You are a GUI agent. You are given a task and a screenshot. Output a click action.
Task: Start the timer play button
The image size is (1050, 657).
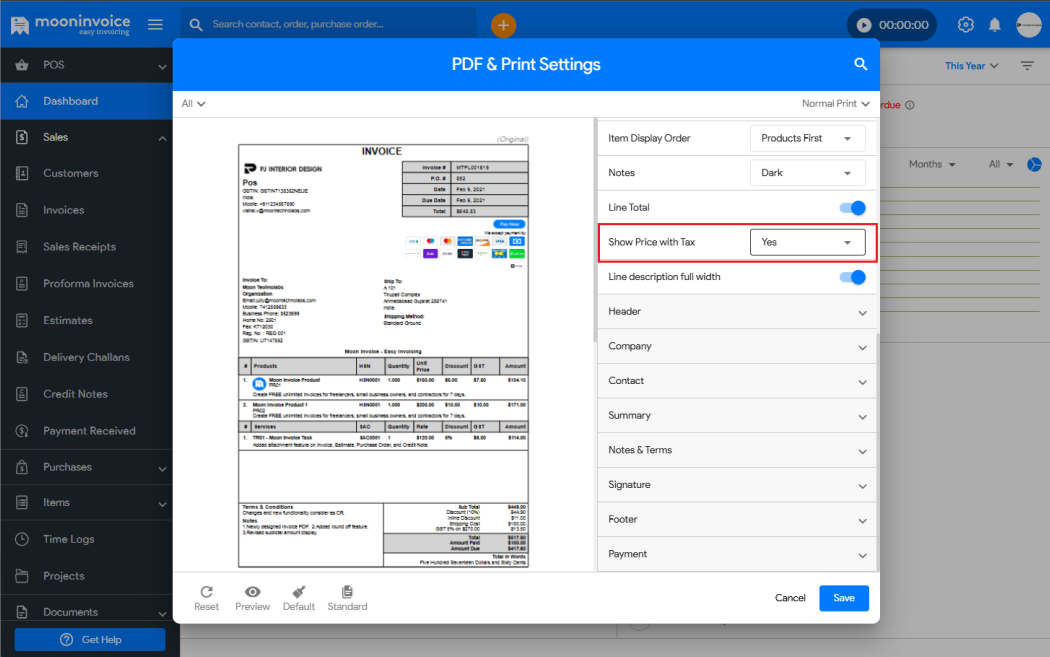[x=865, y=25]
